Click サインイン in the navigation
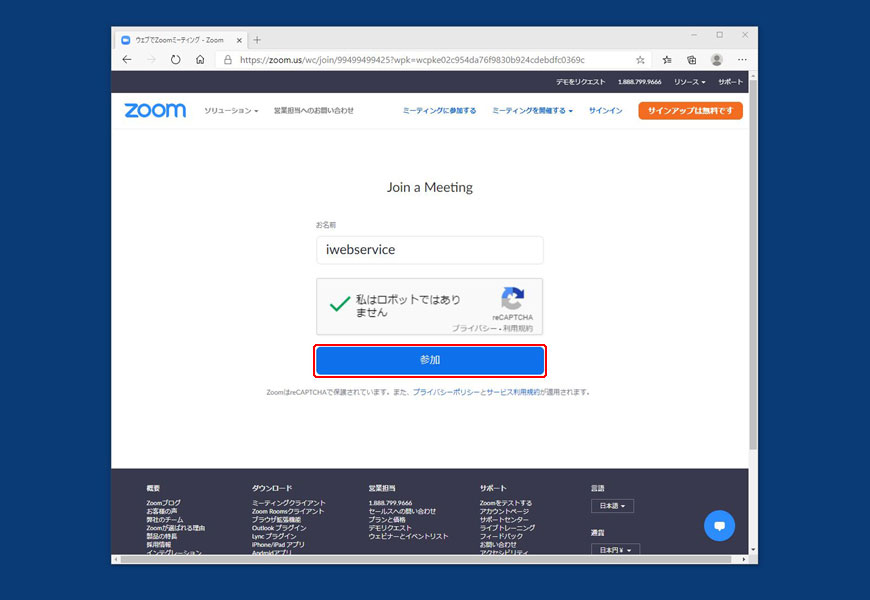 (x=605, y=110)
